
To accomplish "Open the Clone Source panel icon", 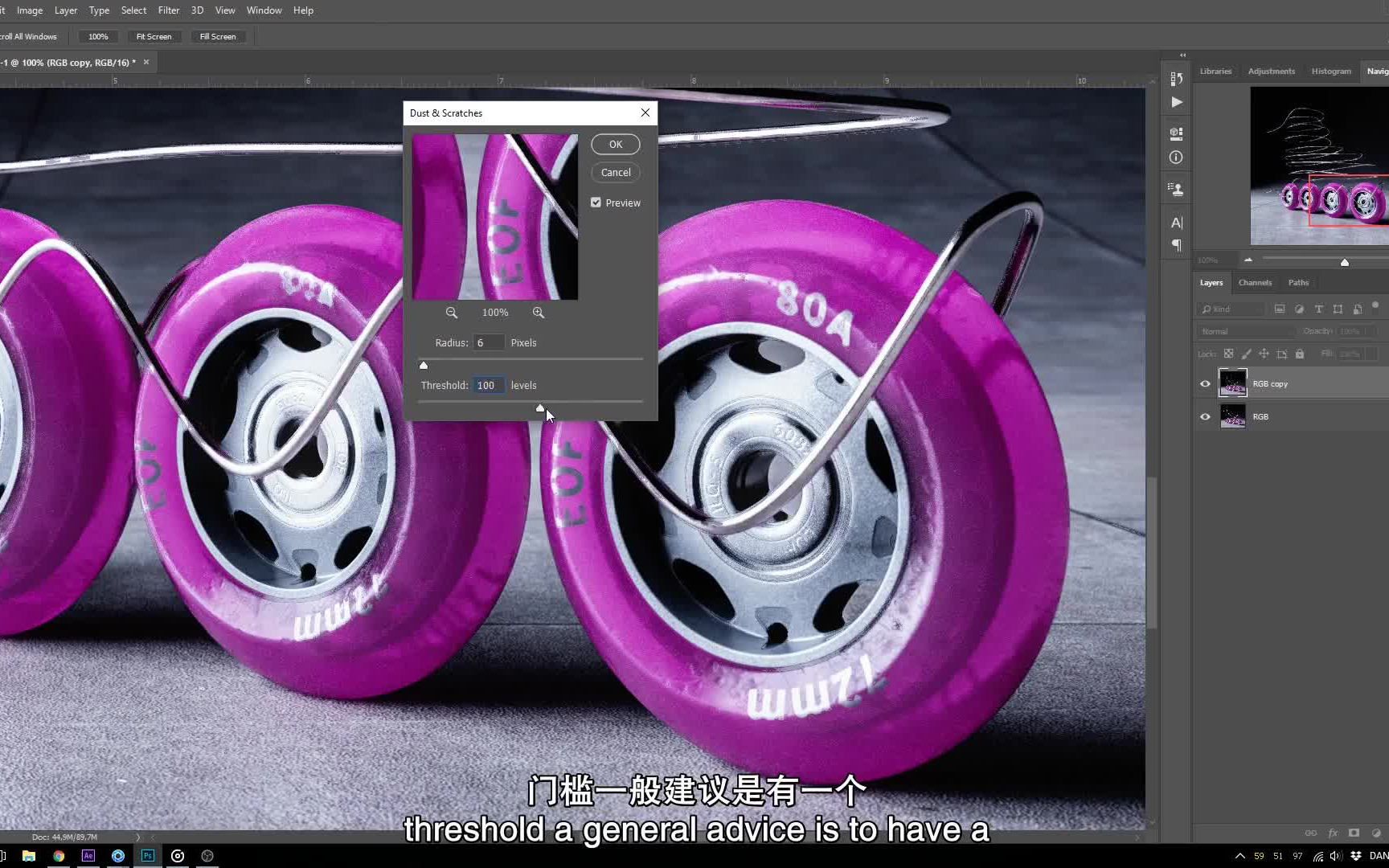I will (1176, 190).
